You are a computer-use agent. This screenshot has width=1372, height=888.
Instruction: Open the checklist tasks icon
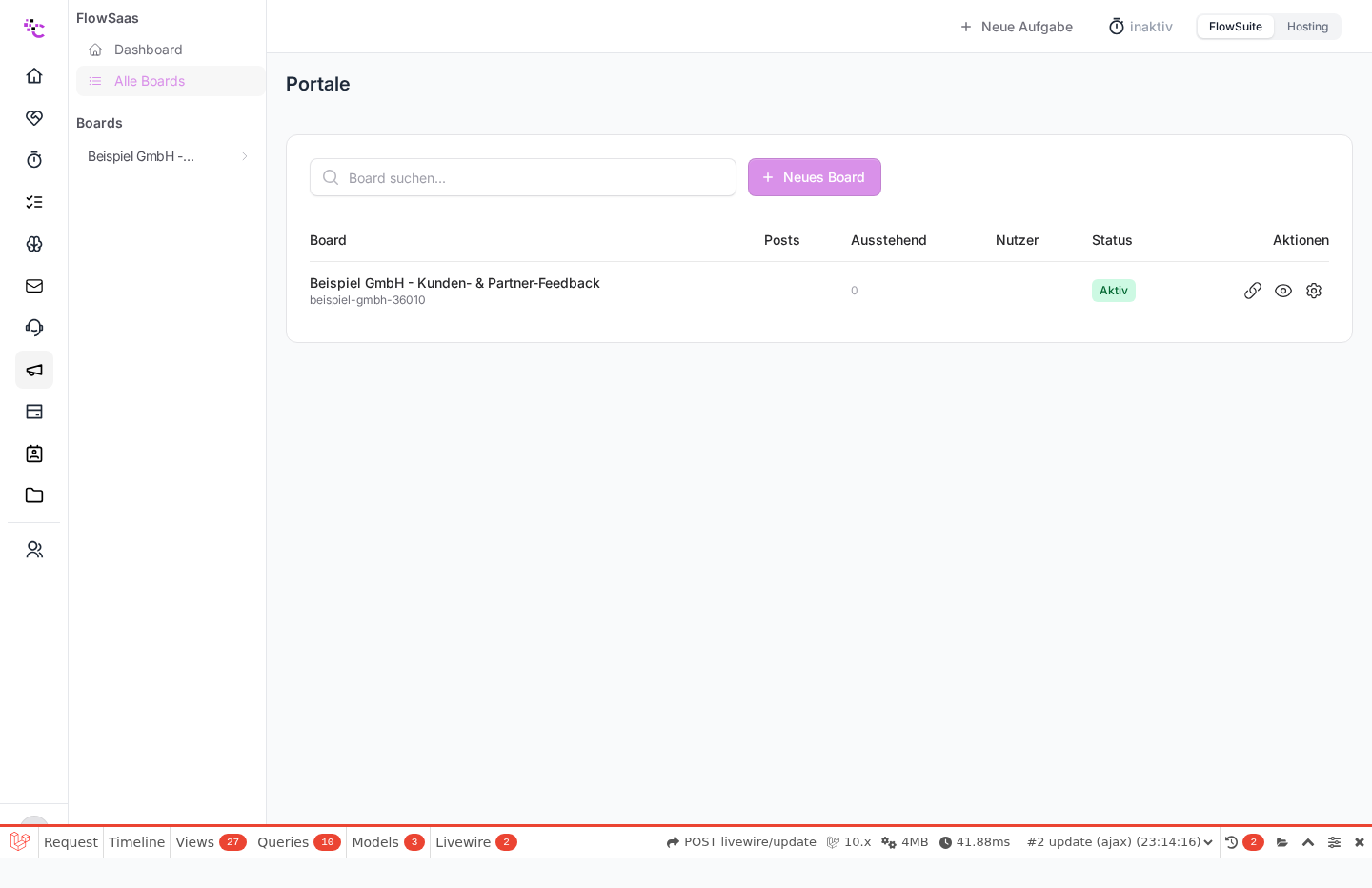[34, 201]
